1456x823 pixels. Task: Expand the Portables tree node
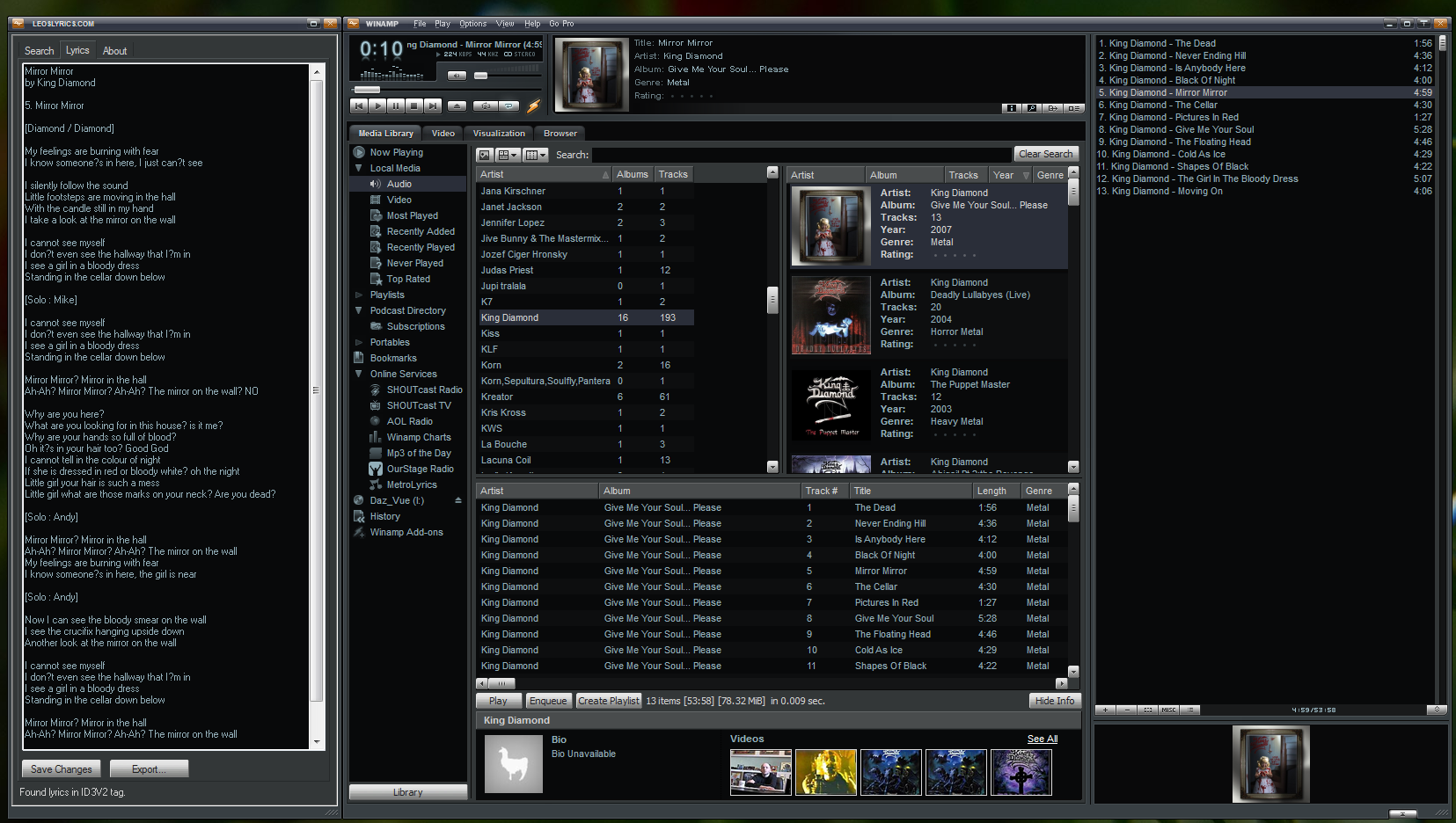point(359,342)
